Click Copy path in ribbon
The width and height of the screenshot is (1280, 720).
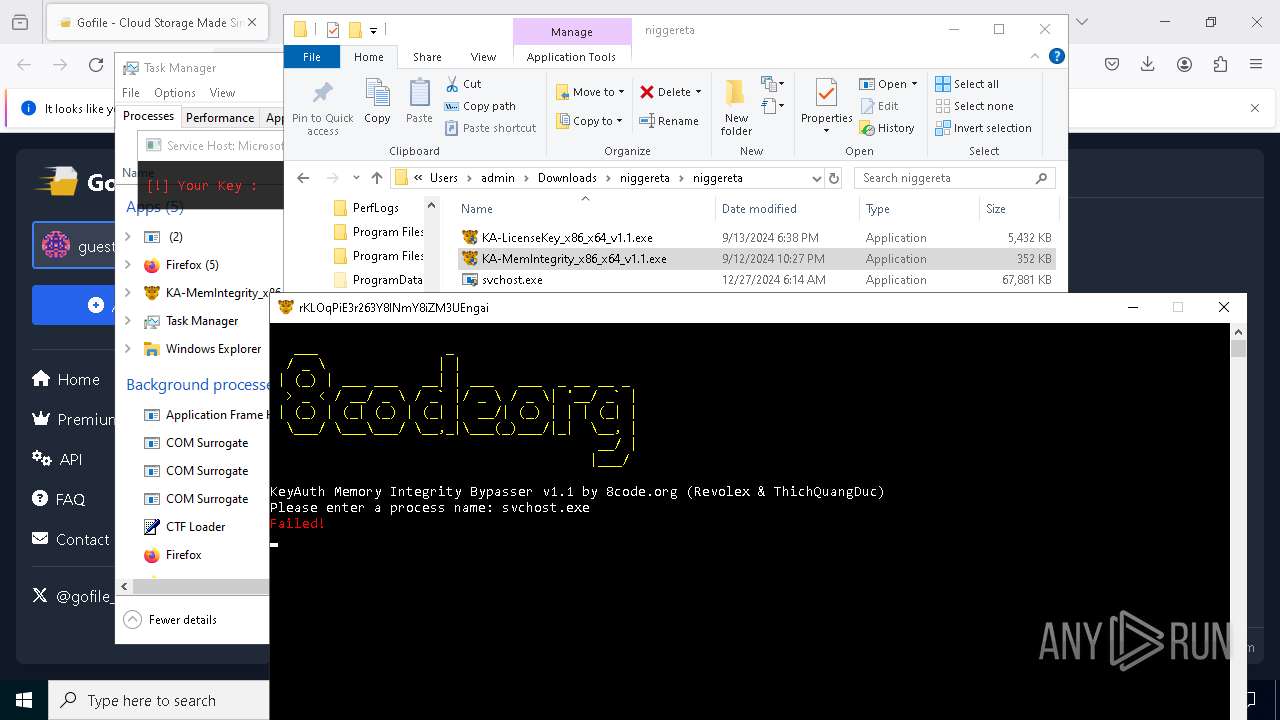(x=480, y=106)
